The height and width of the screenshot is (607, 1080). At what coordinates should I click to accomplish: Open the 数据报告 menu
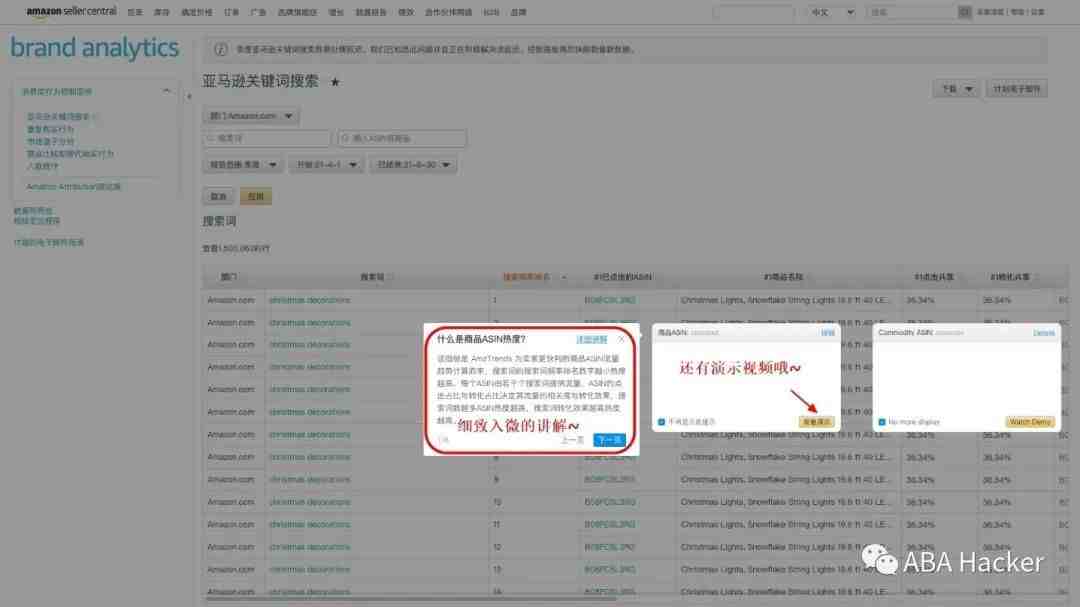click(x=371, y=12)
